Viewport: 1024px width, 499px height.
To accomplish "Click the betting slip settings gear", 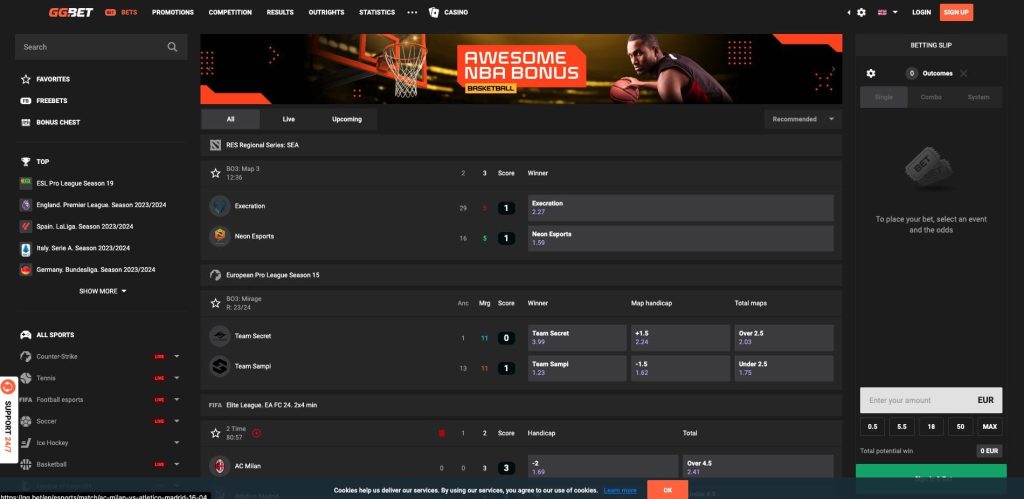I will (871, 73).
